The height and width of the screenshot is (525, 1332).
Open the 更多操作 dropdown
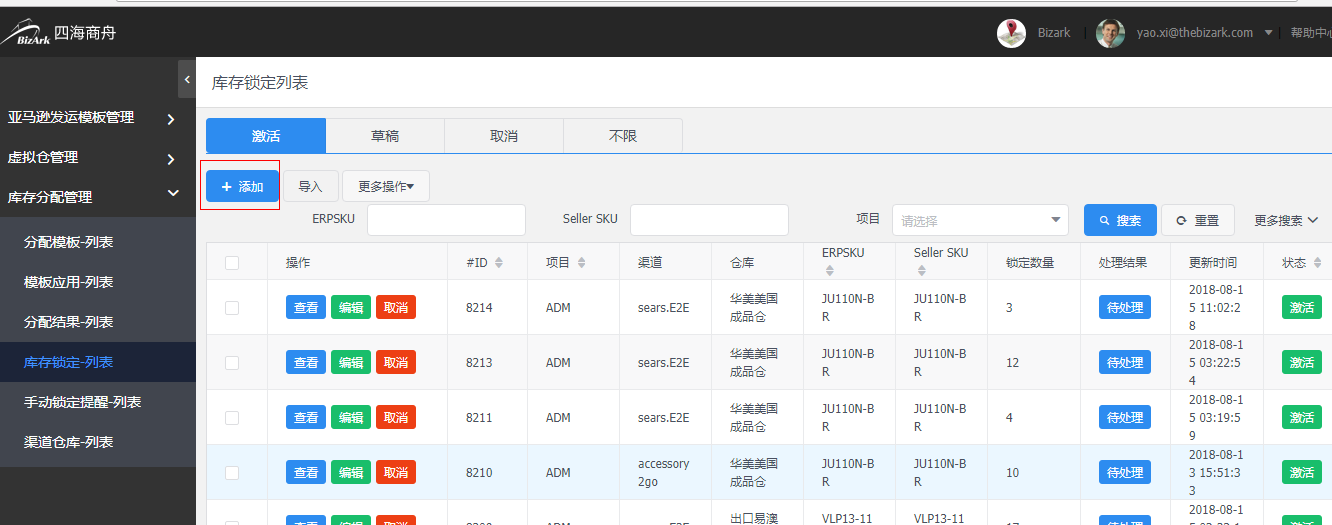(x=386, y=186)
